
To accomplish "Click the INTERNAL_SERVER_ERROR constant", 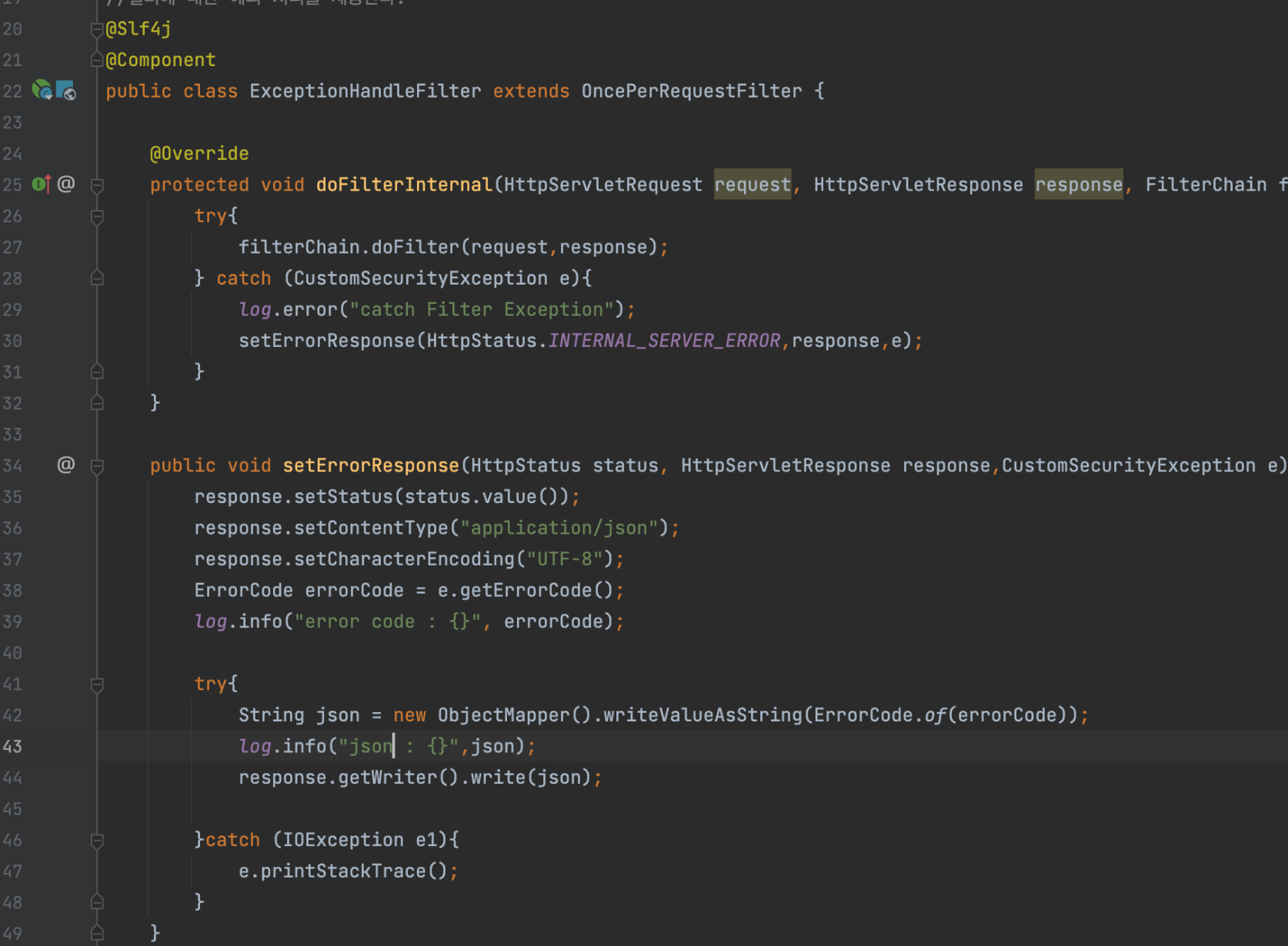I will click(664, 341).
